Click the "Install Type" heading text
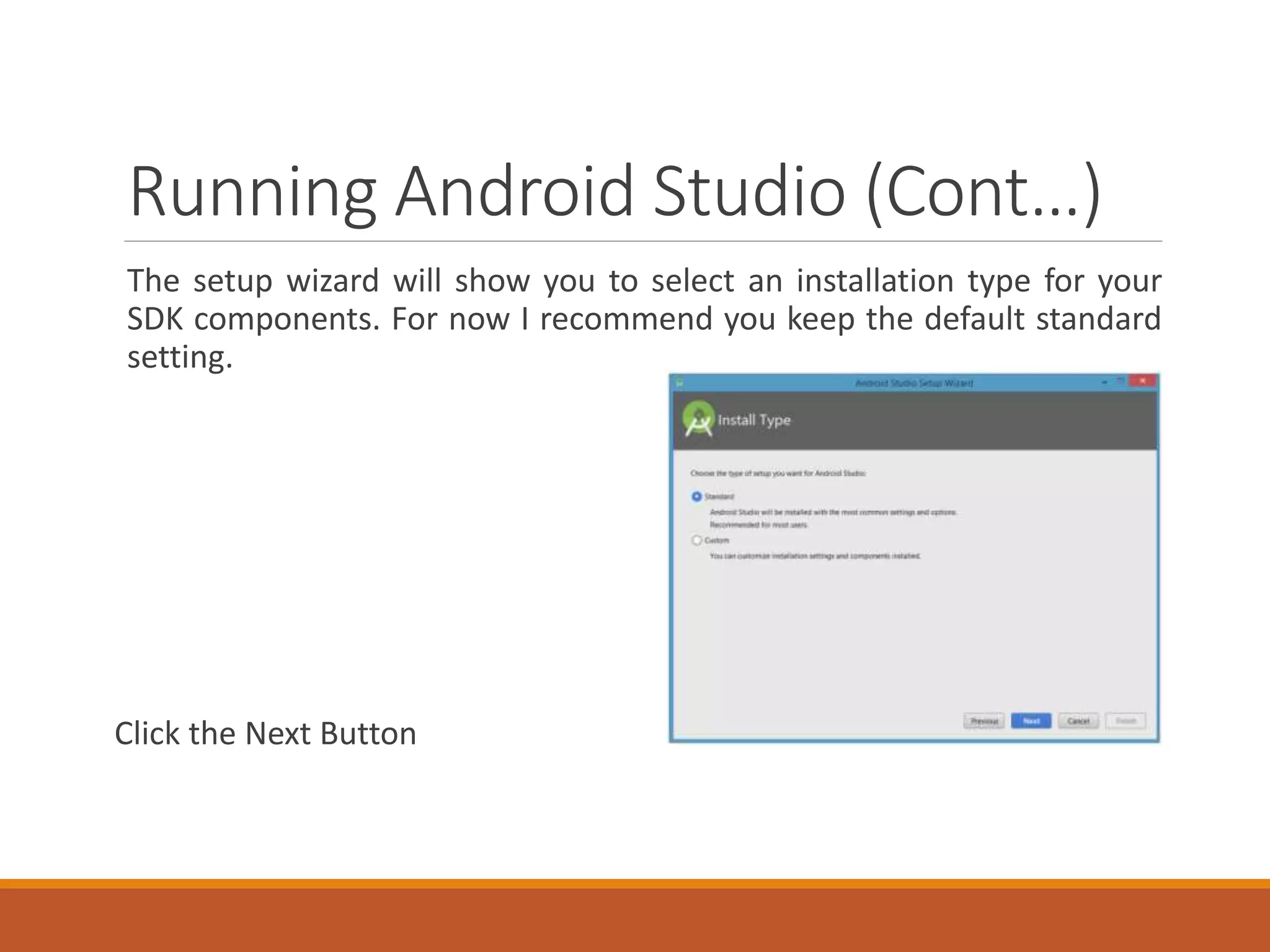This screenshot has height=952, width=1270. click(754, 420)
